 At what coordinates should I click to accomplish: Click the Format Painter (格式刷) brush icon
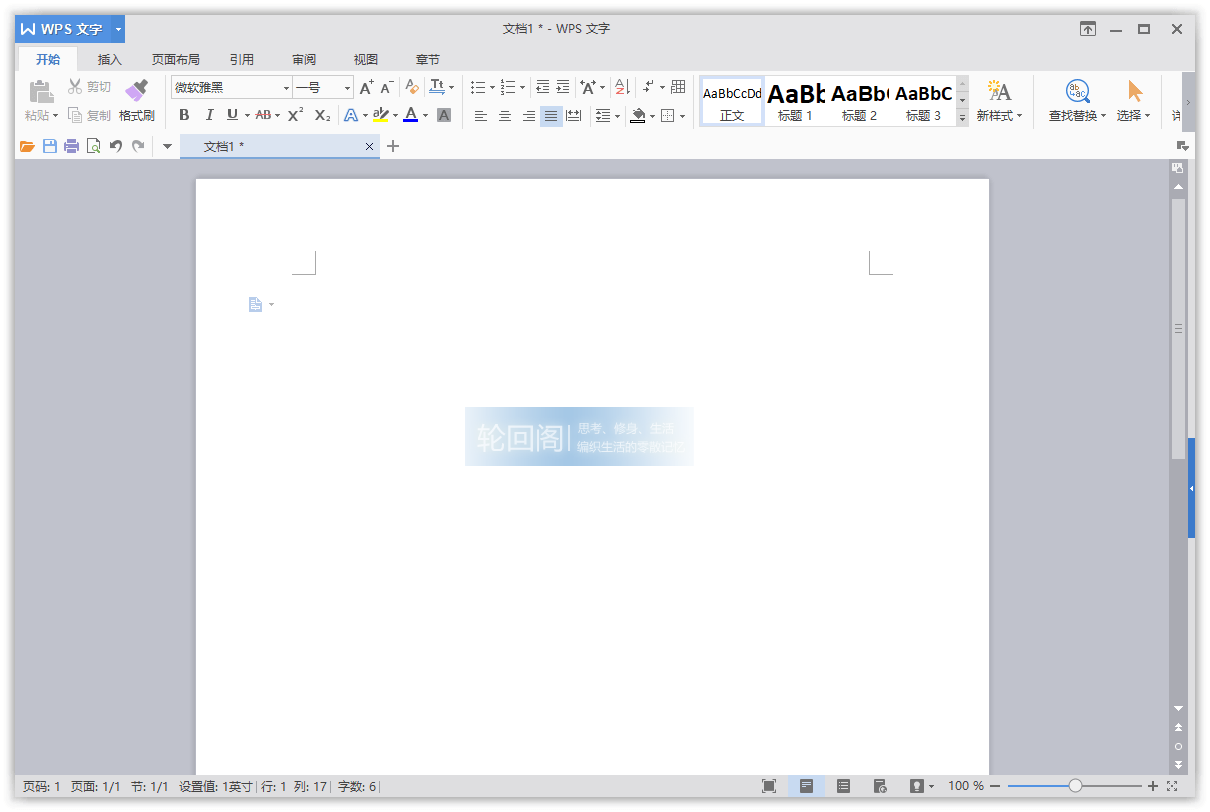(136, 92)
